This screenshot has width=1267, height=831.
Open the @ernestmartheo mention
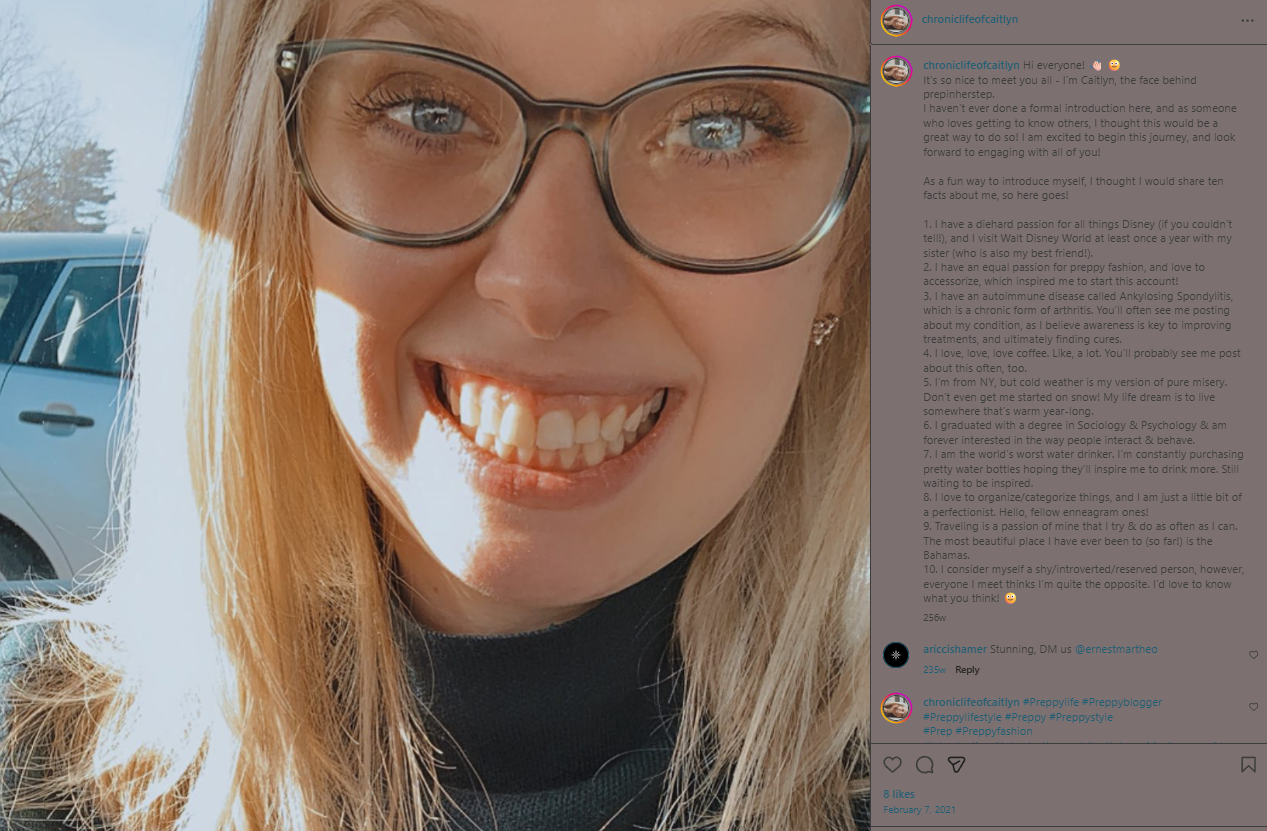[x=1116, y=650]
